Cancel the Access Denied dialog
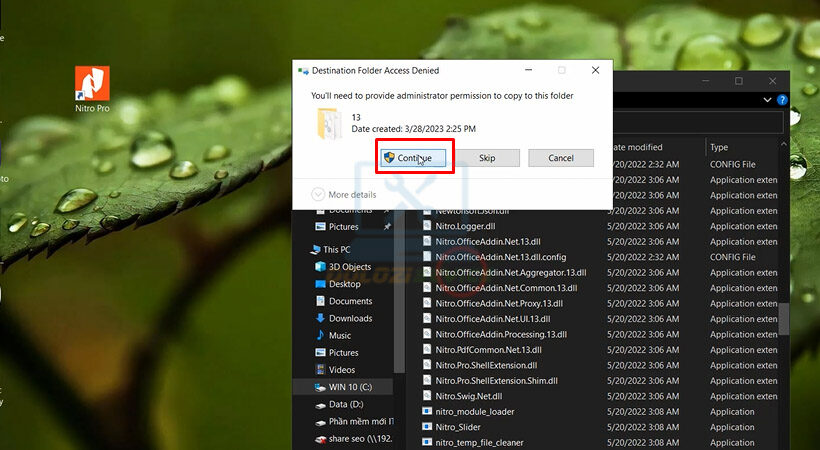820x450 pixels. [561, 158]
